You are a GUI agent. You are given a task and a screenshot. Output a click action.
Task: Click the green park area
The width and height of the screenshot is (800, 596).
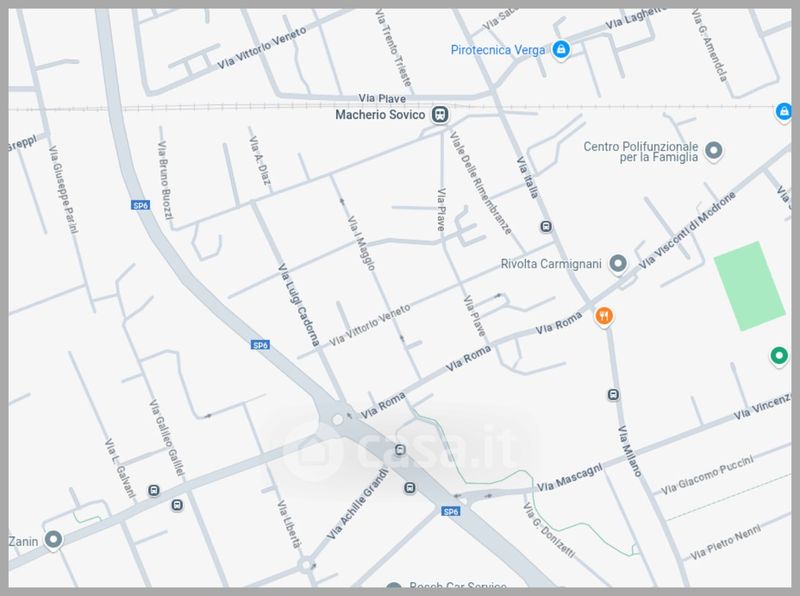coord(749,286)
